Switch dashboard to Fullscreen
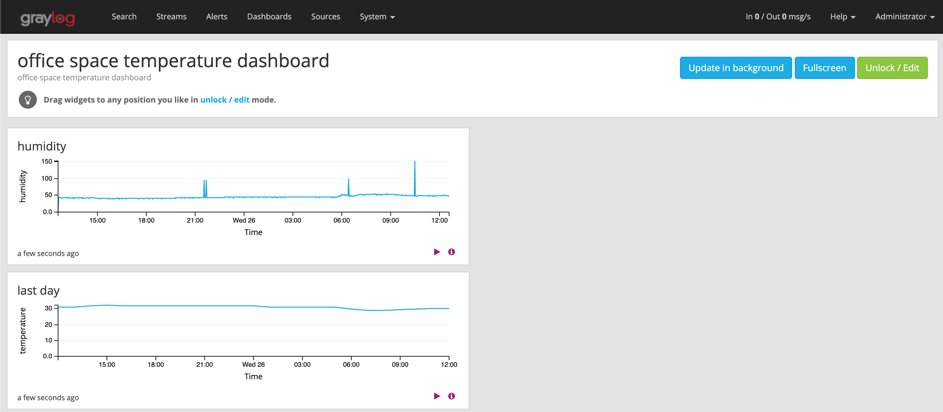This screenshot has height=412, width=943. 825,68
